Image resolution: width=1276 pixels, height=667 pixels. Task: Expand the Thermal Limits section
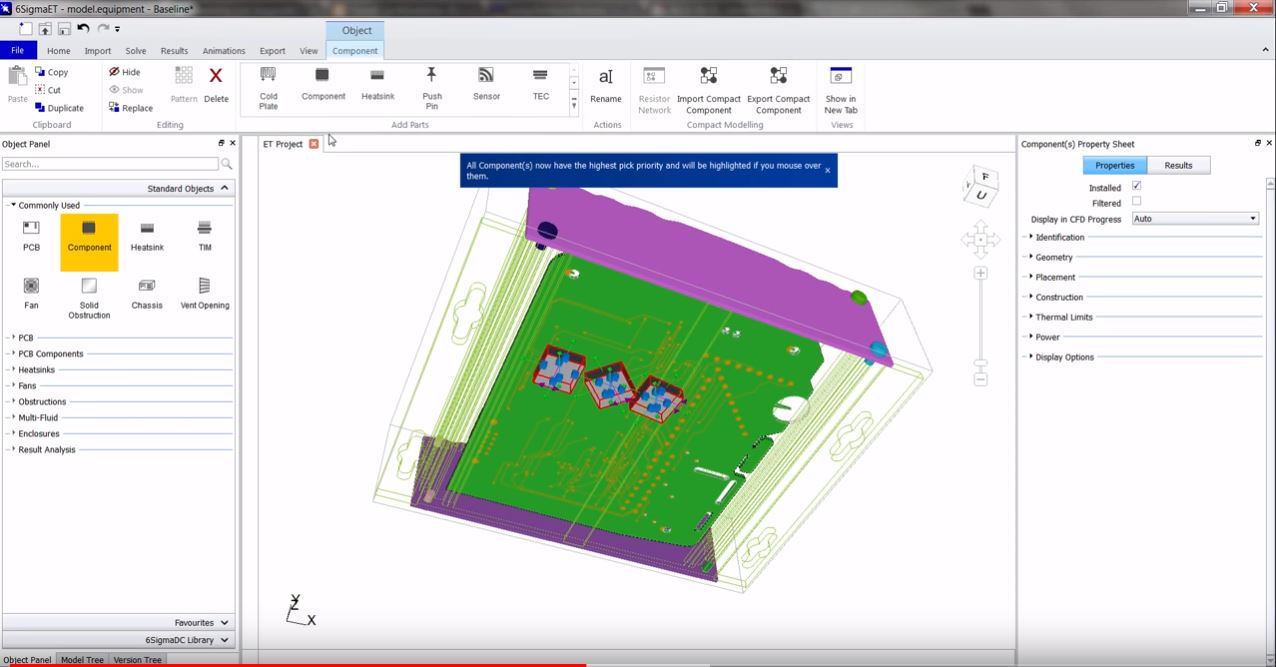1064,317
